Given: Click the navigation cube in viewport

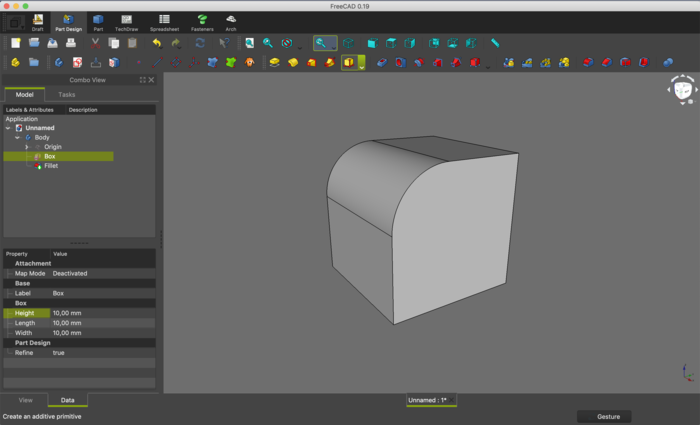Looking at the screenshot, I should pos(682,90).
